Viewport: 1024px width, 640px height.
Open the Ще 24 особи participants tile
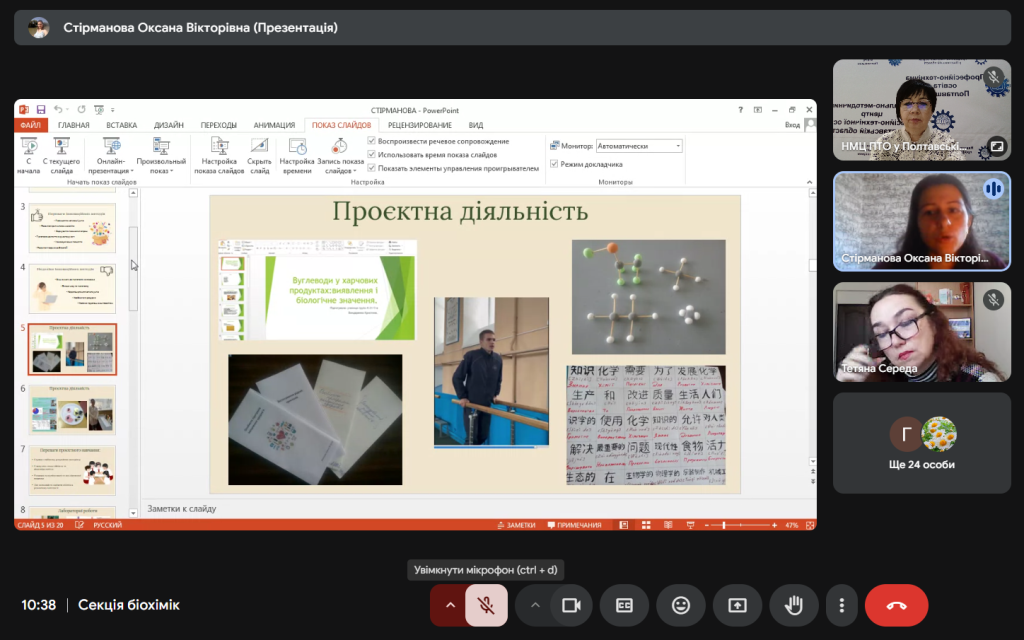click(923, 443)
